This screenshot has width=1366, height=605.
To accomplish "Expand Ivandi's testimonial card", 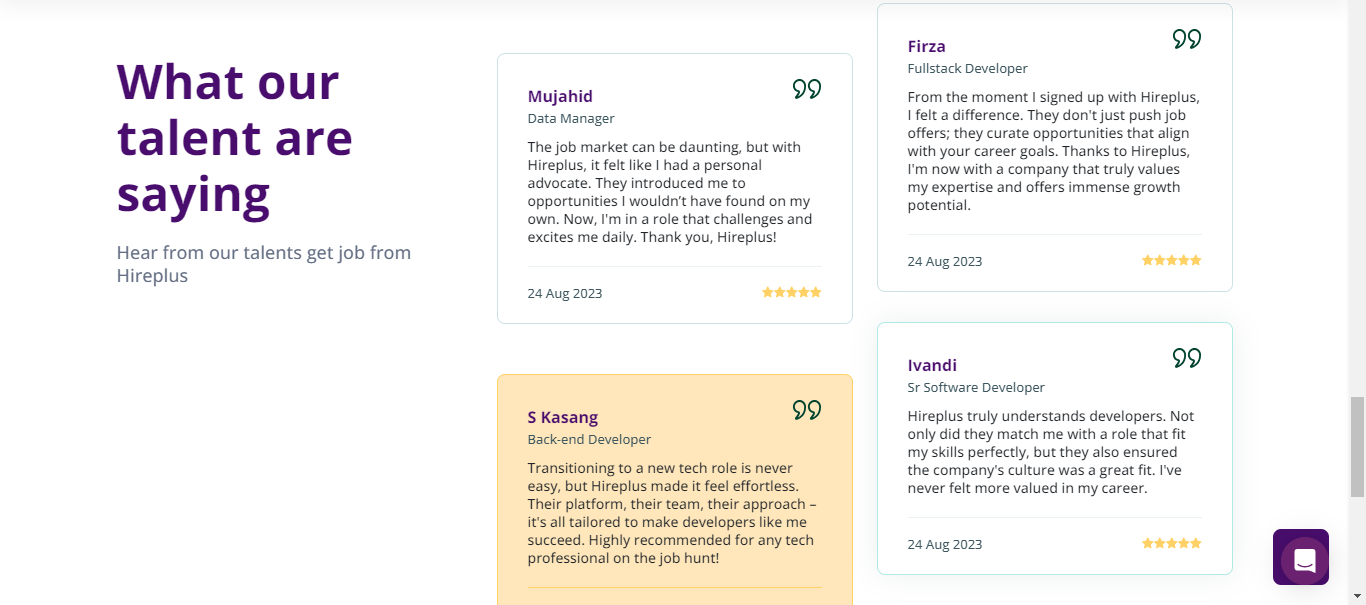I will tap(1054, 448).
